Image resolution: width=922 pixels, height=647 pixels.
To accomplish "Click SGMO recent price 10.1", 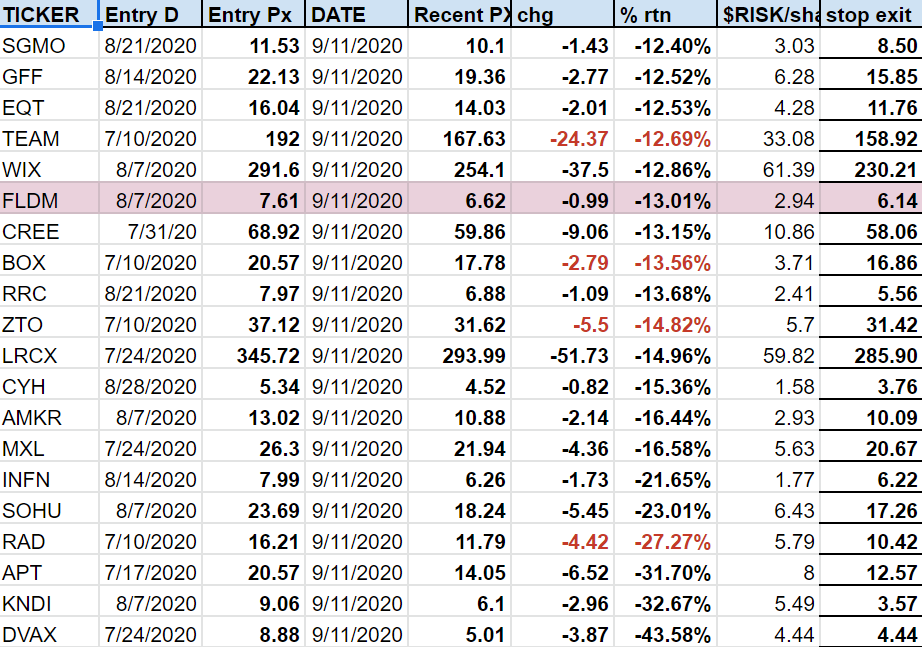I will tap(485, 46).
